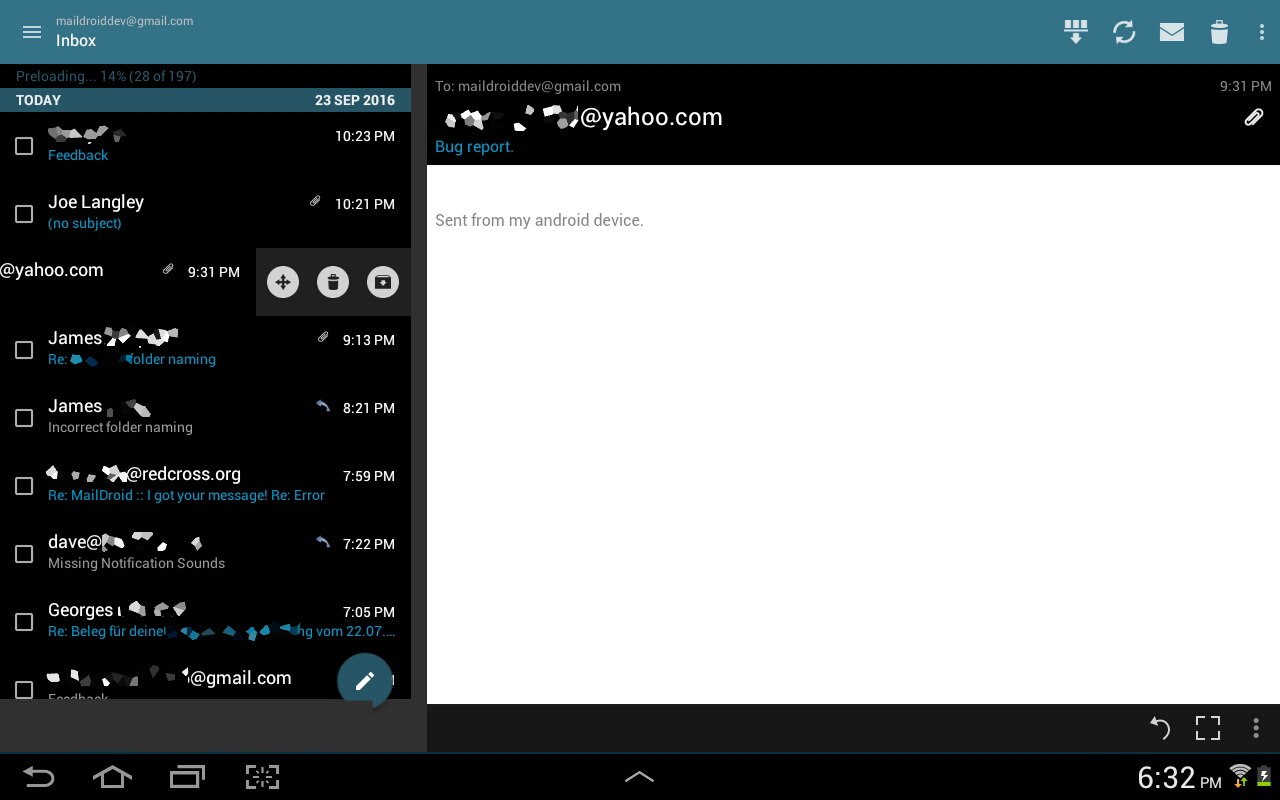
Task: Collapse the navigation bar chevron
Action: (x=640, y=777)
